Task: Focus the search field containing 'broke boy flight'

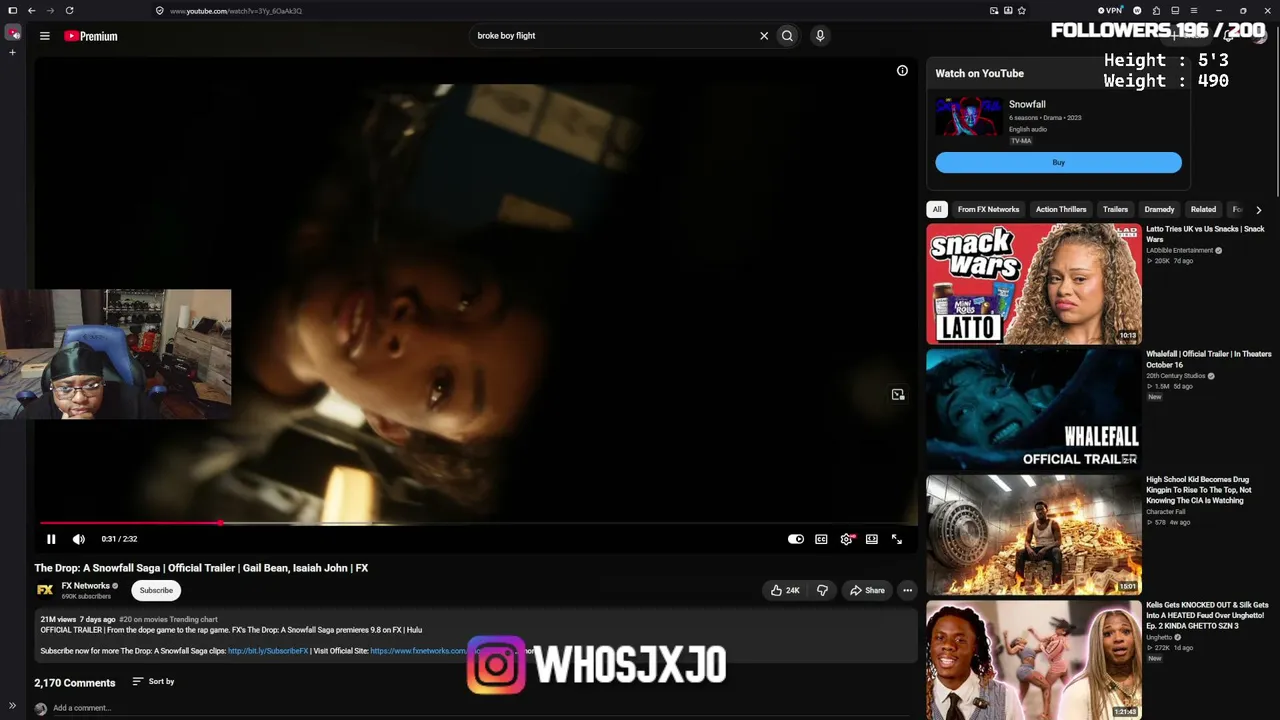Action: [x=612, y=36]
